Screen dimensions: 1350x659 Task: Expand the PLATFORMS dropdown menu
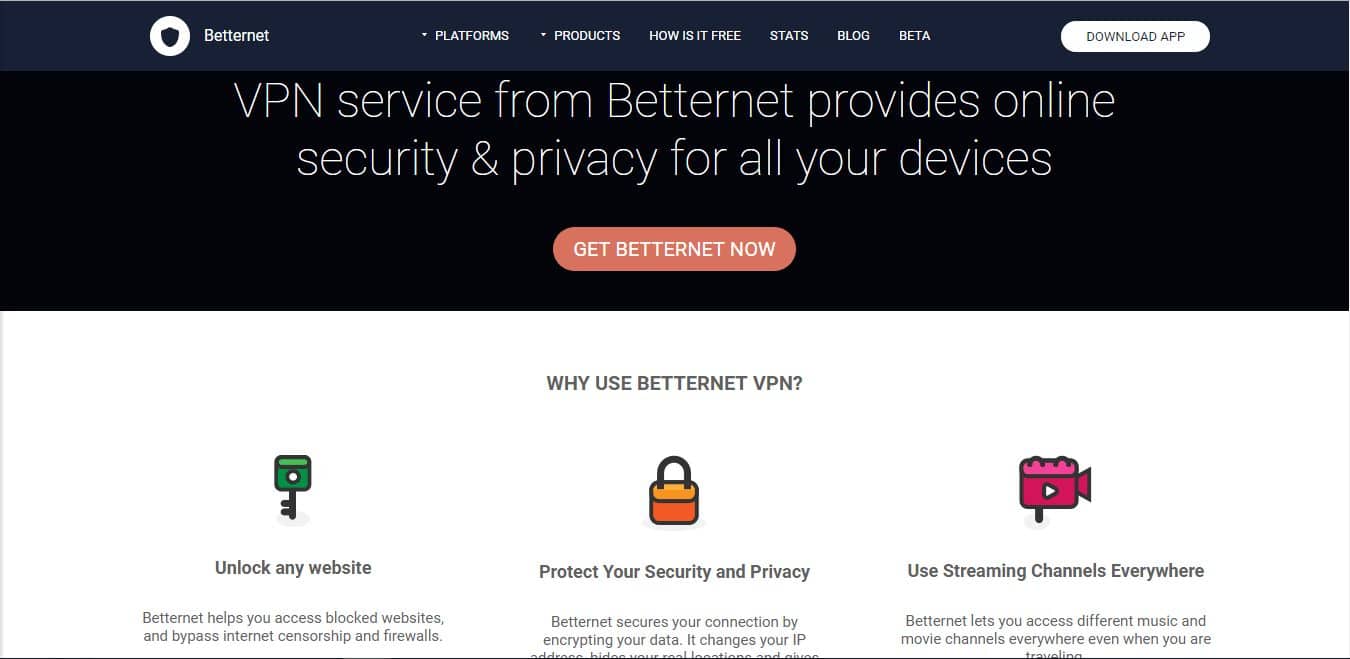pos(470,35)
